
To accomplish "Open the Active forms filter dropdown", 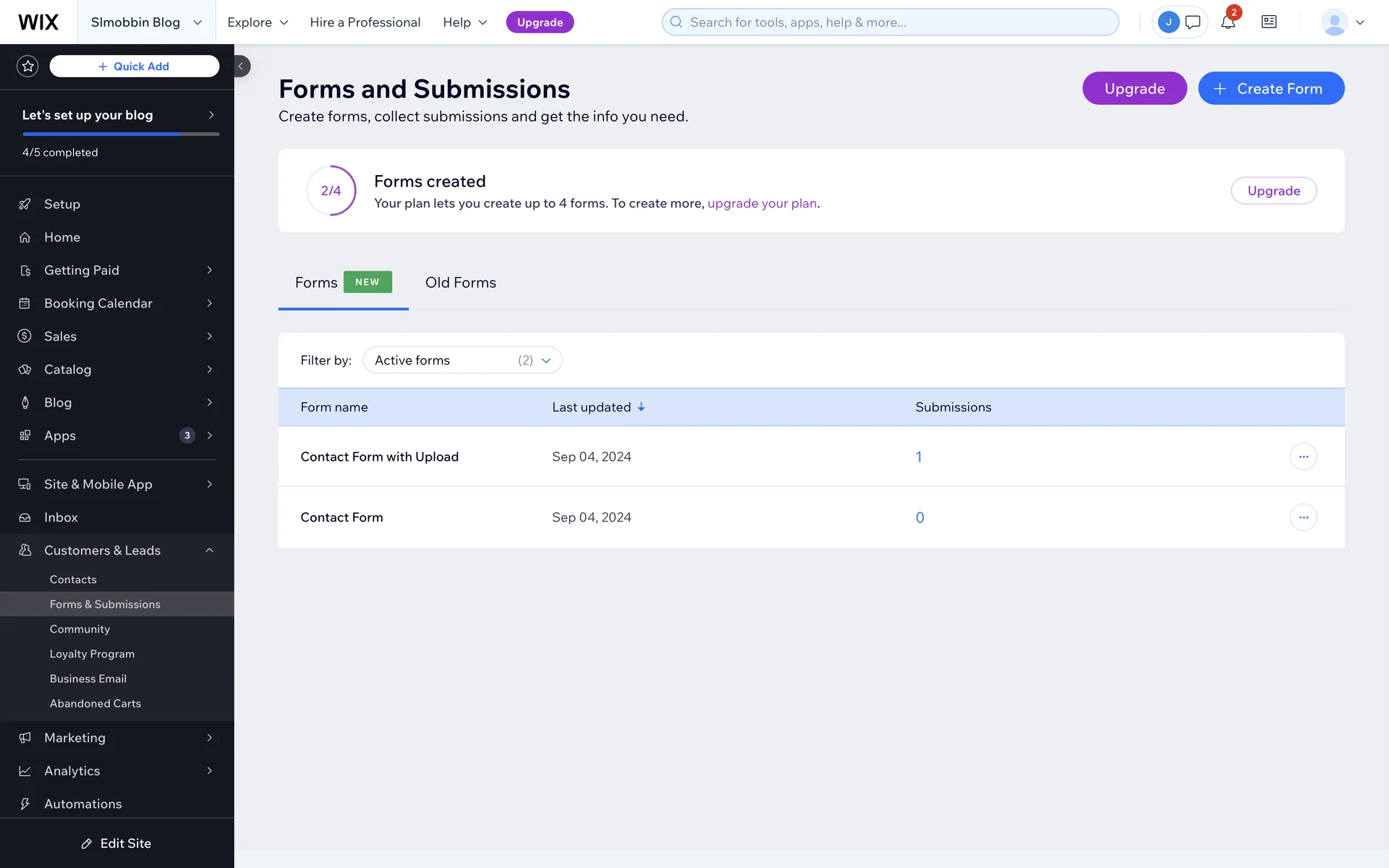I will [462, 360].
